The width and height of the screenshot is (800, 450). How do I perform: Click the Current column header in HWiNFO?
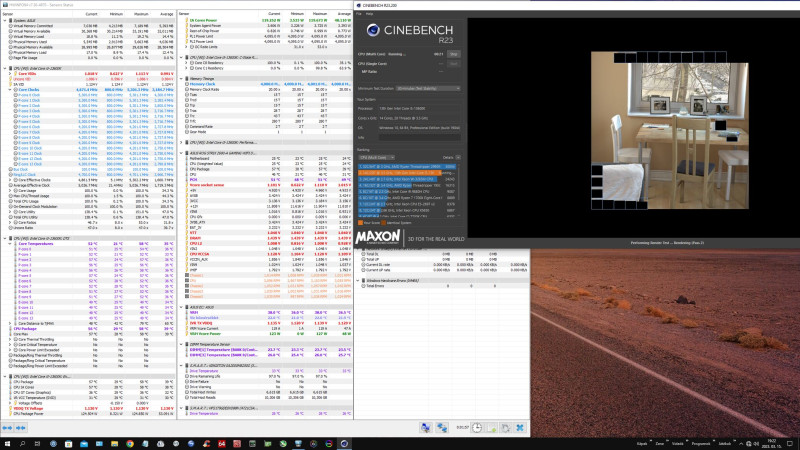[x=91, y=14]
